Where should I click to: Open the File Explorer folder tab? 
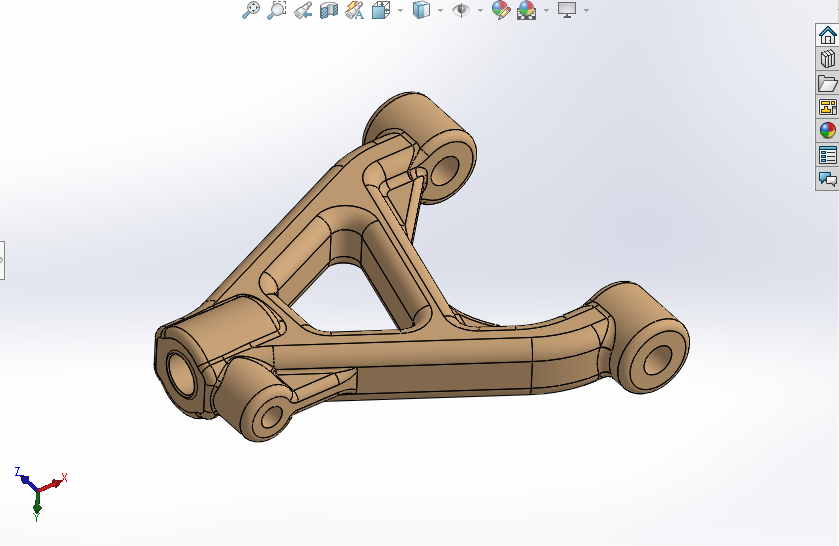(x=827, y=83)
